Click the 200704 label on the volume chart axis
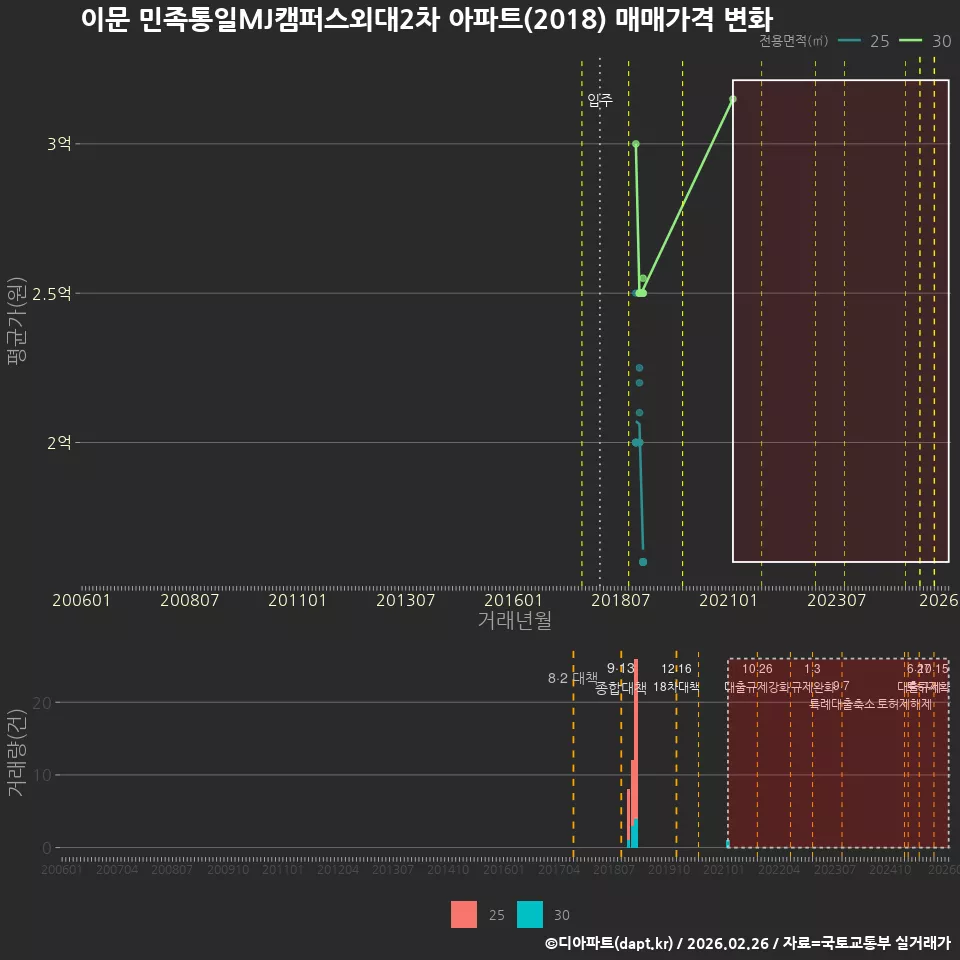The image size is (960, 960). [x=117, y=869]
